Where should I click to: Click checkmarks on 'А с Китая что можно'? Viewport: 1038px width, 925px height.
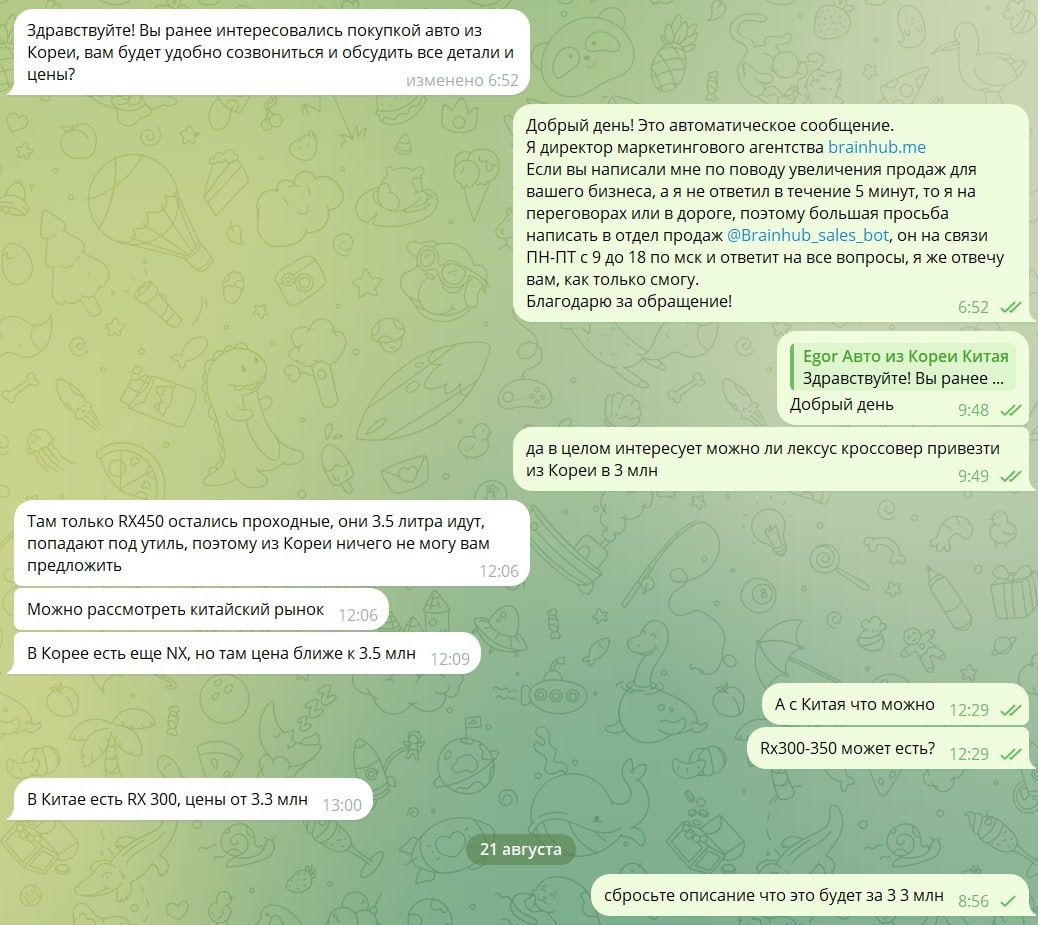[x=1010, y=710]
